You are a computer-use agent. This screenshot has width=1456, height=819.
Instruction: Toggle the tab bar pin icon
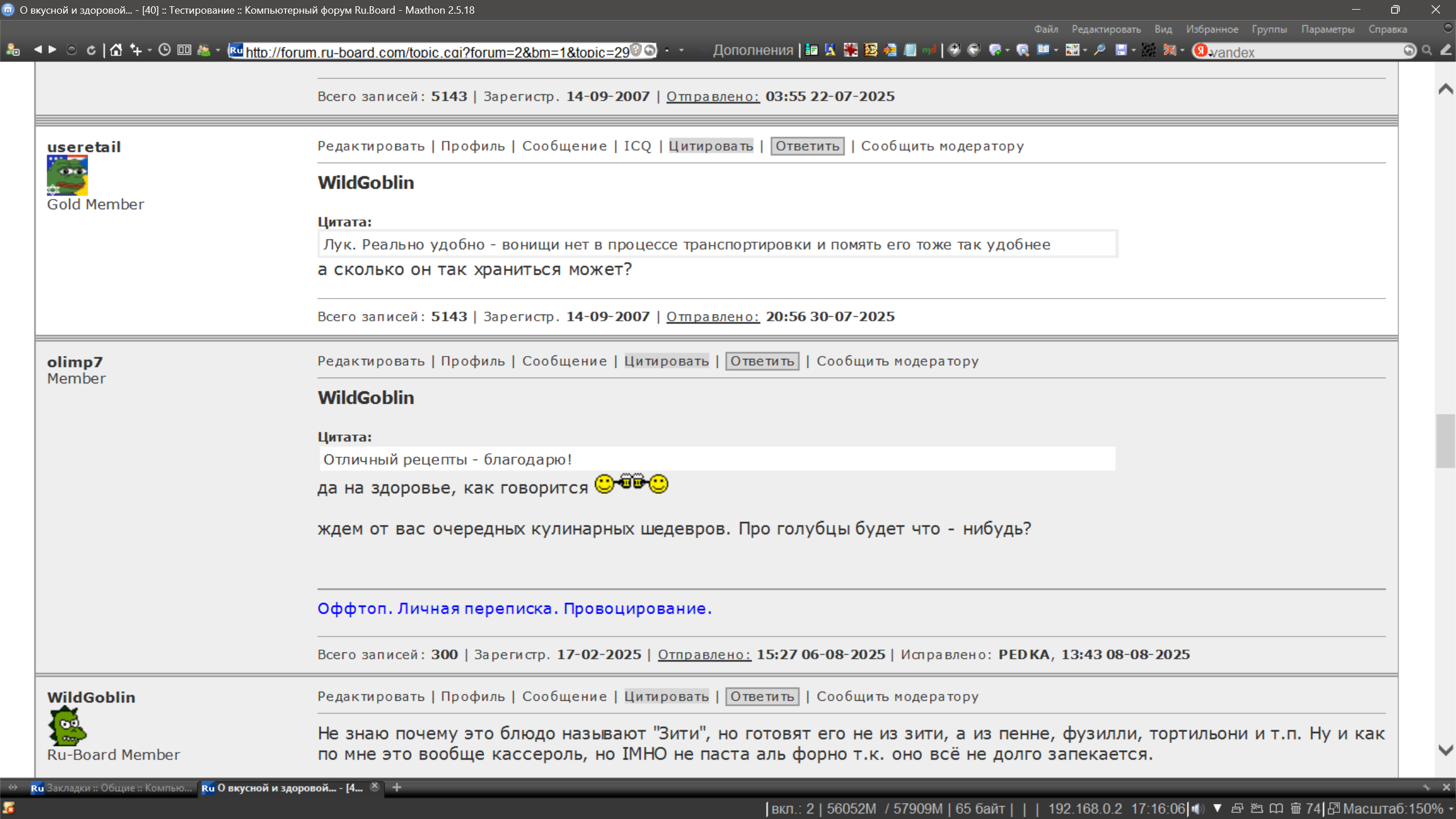click(1426, 788)
